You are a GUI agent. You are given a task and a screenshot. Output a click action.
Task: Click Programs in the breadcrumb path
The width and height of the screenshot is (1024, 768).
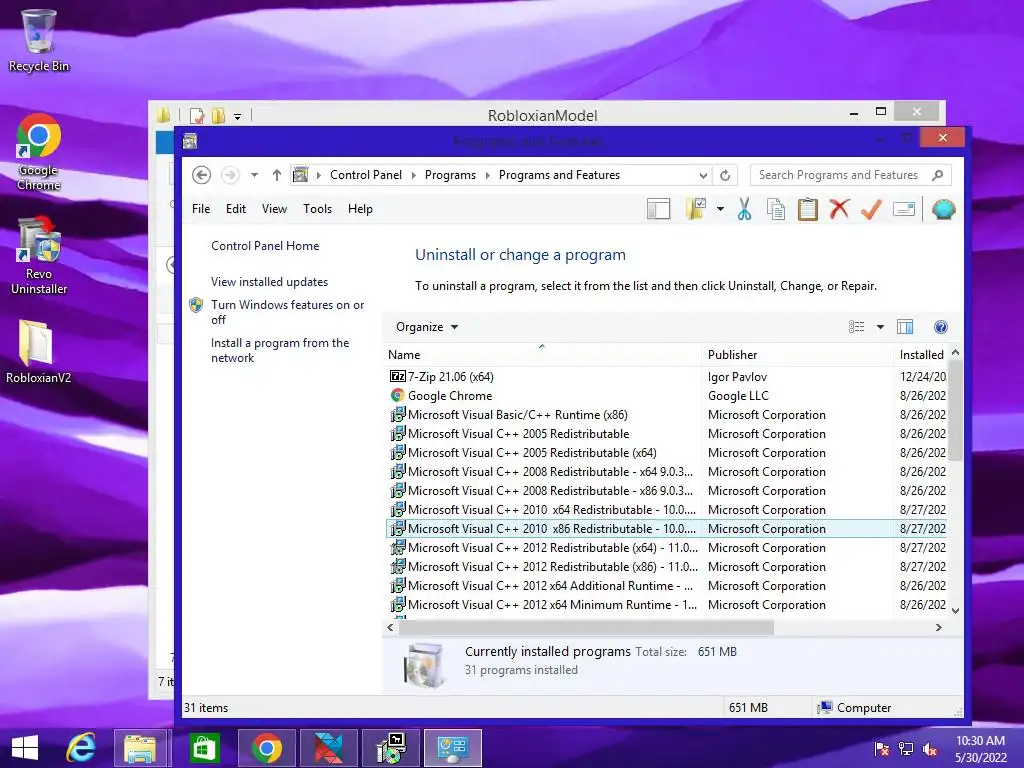click(x=450, y=175)
